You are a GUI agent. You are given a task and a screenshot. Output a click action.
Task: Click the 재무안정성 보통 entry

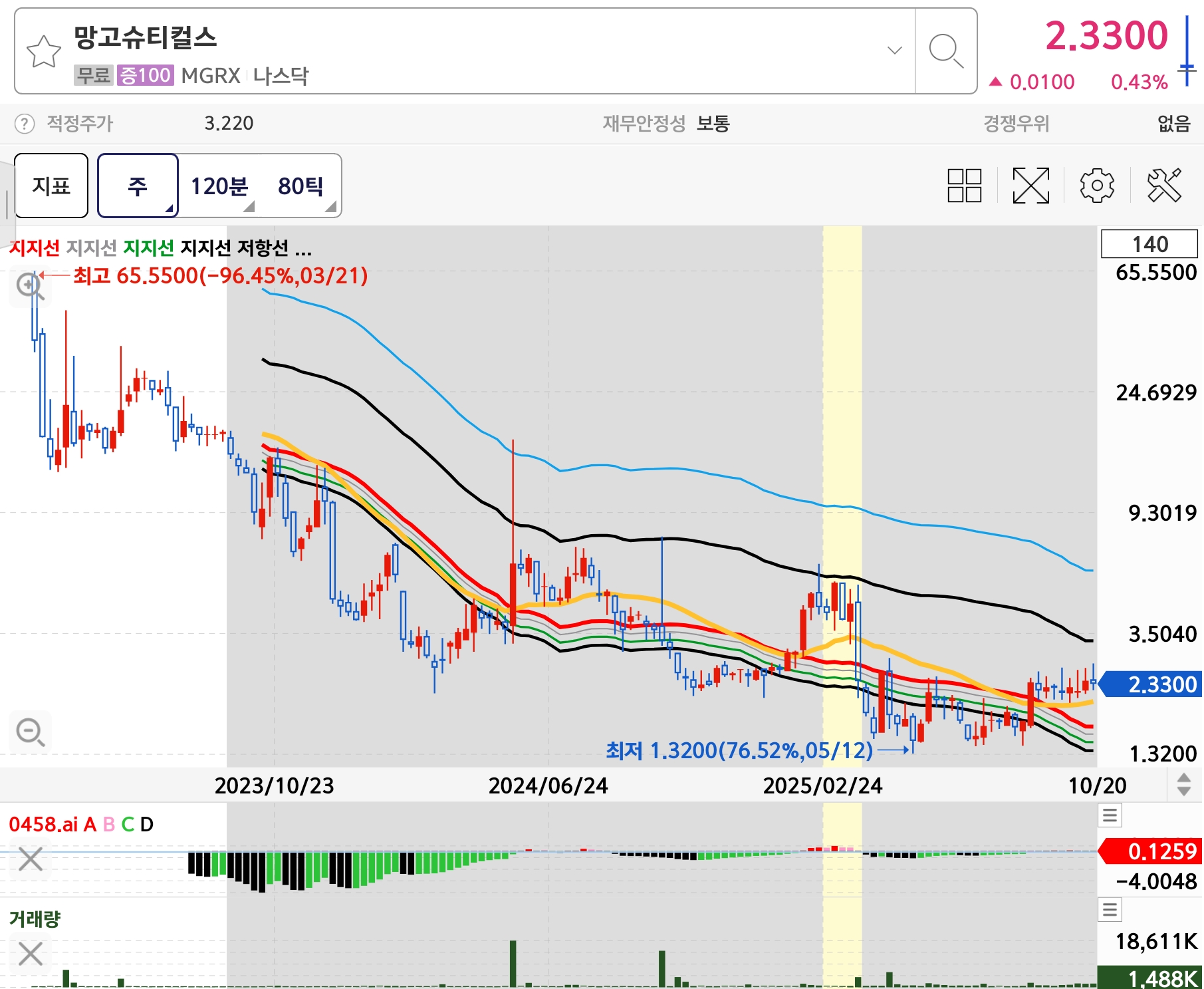pyautogui.click(x=666, y=124)
